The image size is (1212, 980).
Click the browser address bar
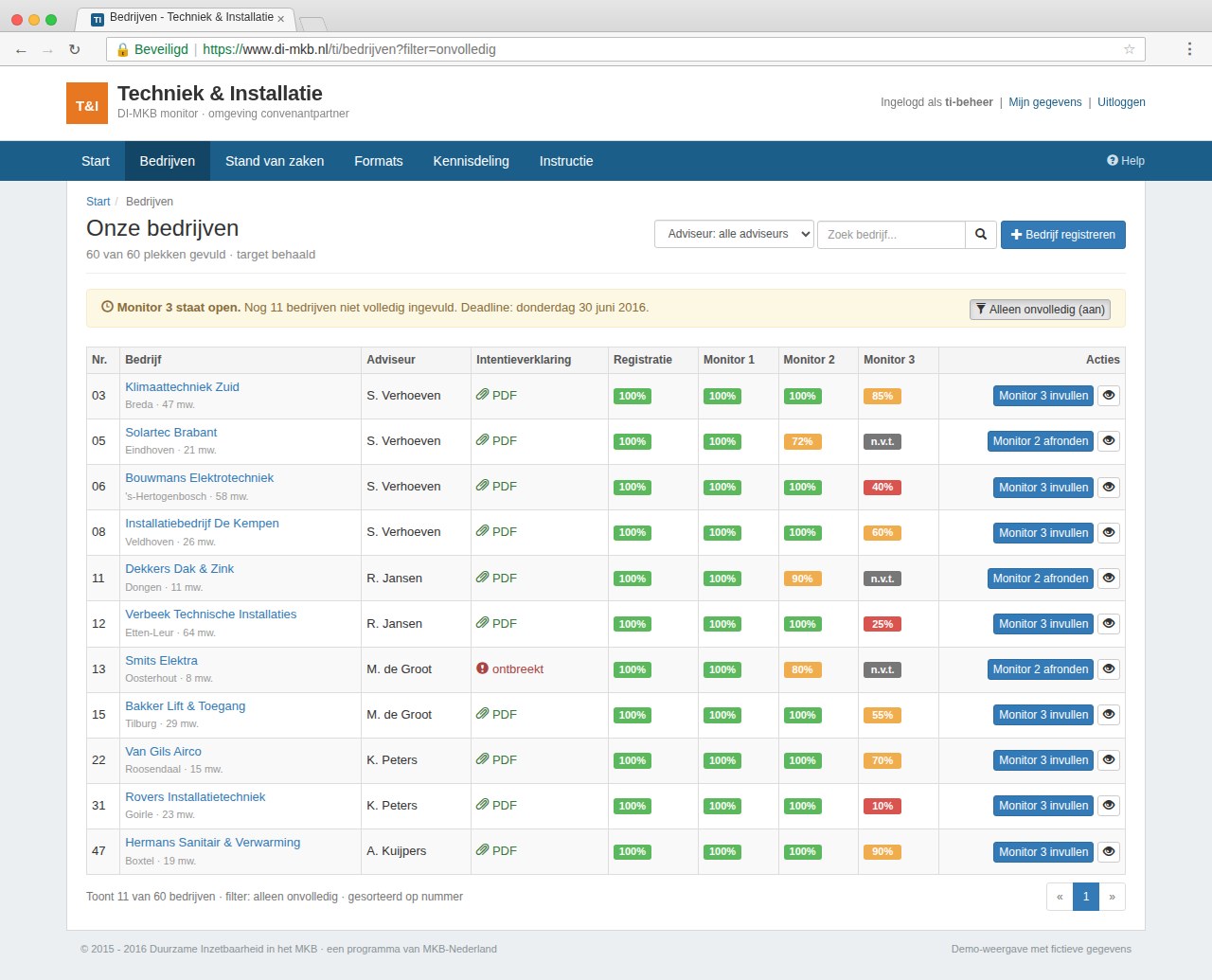(625, 49)
